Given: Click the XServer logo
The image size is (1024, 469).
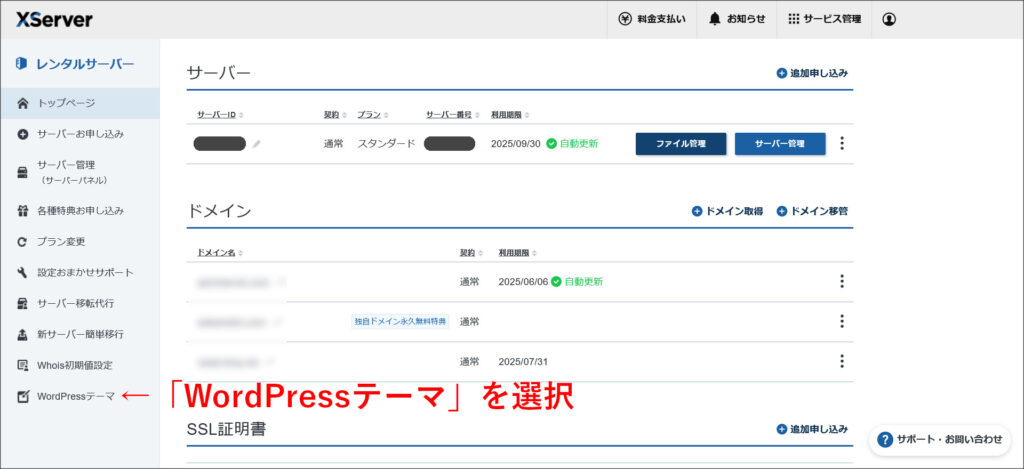Looking at the screenshot, I should (x=54, y=20).
